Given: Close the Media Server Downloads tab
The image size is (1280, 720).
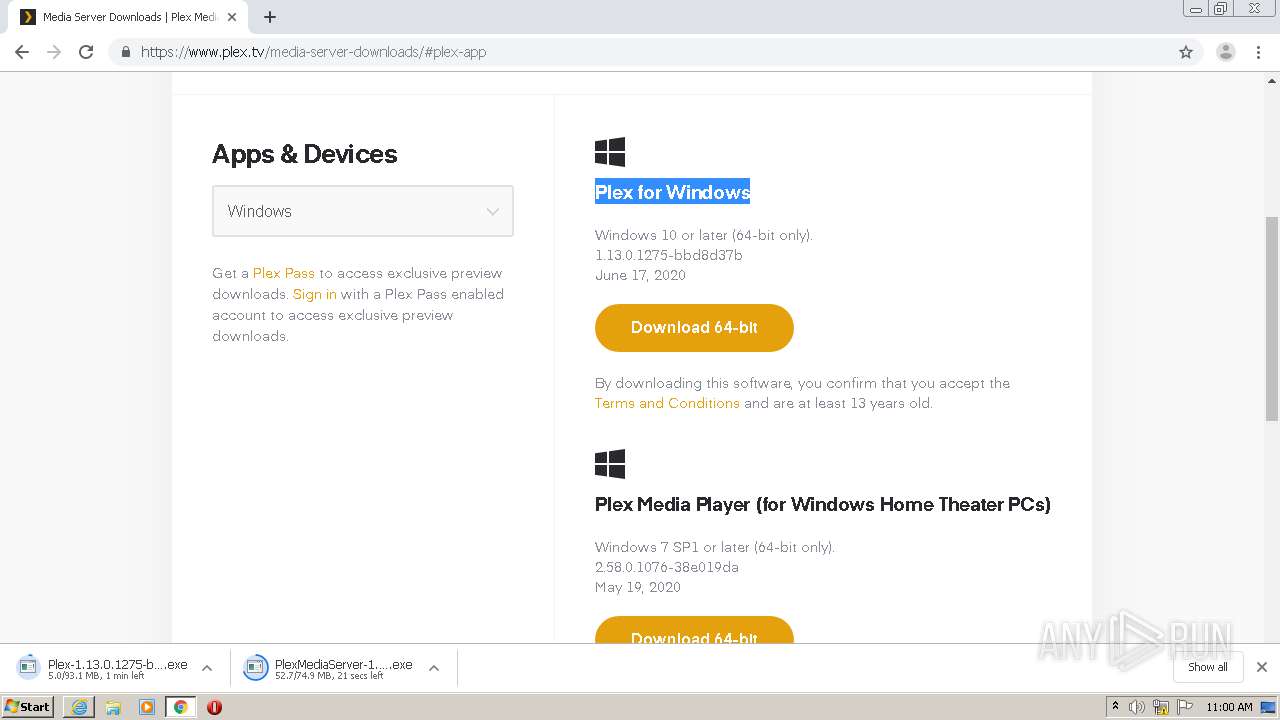Looking at the screenshot, I should pyautogui.click(x=232, y=17).
